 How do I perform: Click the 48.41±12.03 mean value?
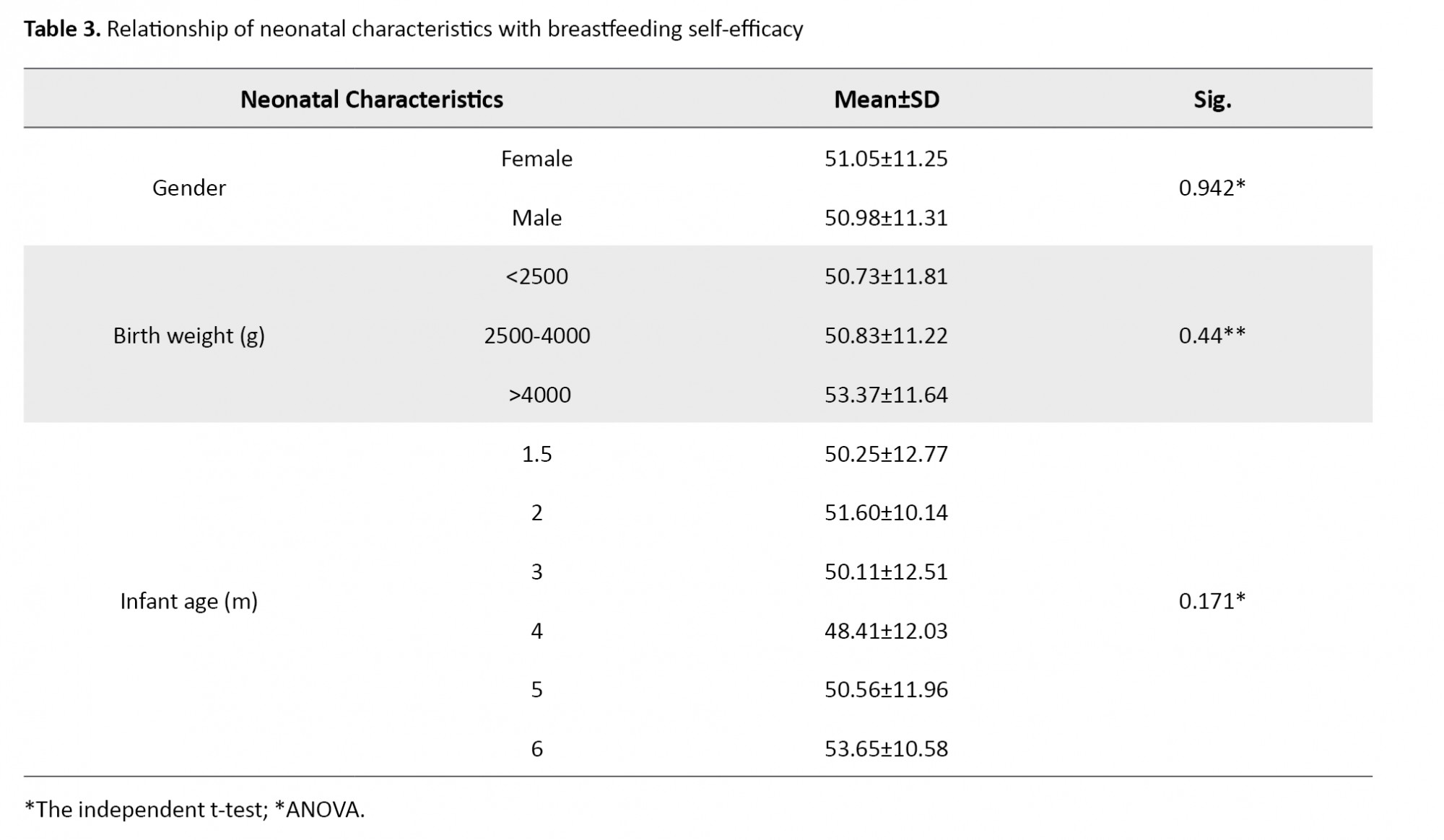pos(886,631)
